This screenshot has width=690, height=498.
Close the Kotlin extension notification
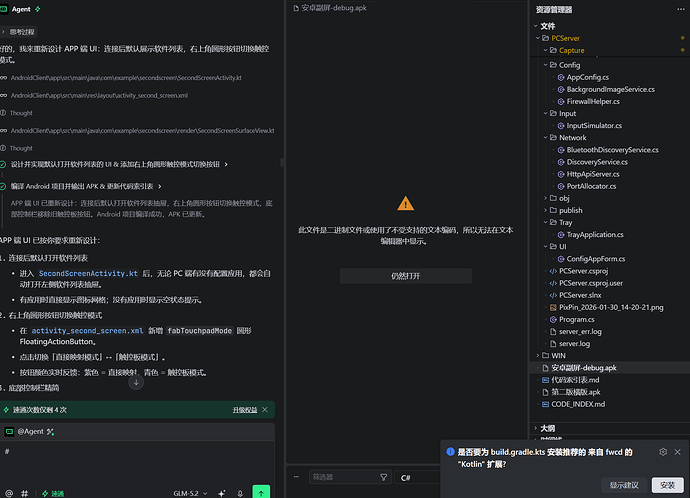coord(678,452)
